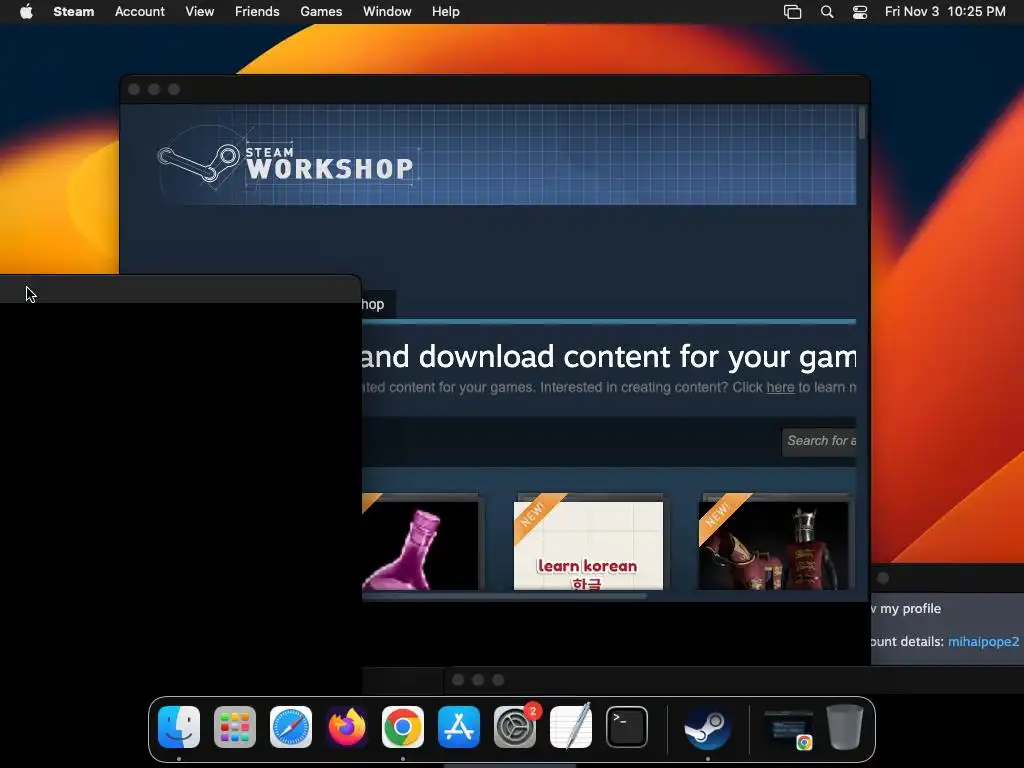This screenshot has height=768, width=1024.
Task: Click the 'here' link in Workshop description
Action: pos(780,387)
